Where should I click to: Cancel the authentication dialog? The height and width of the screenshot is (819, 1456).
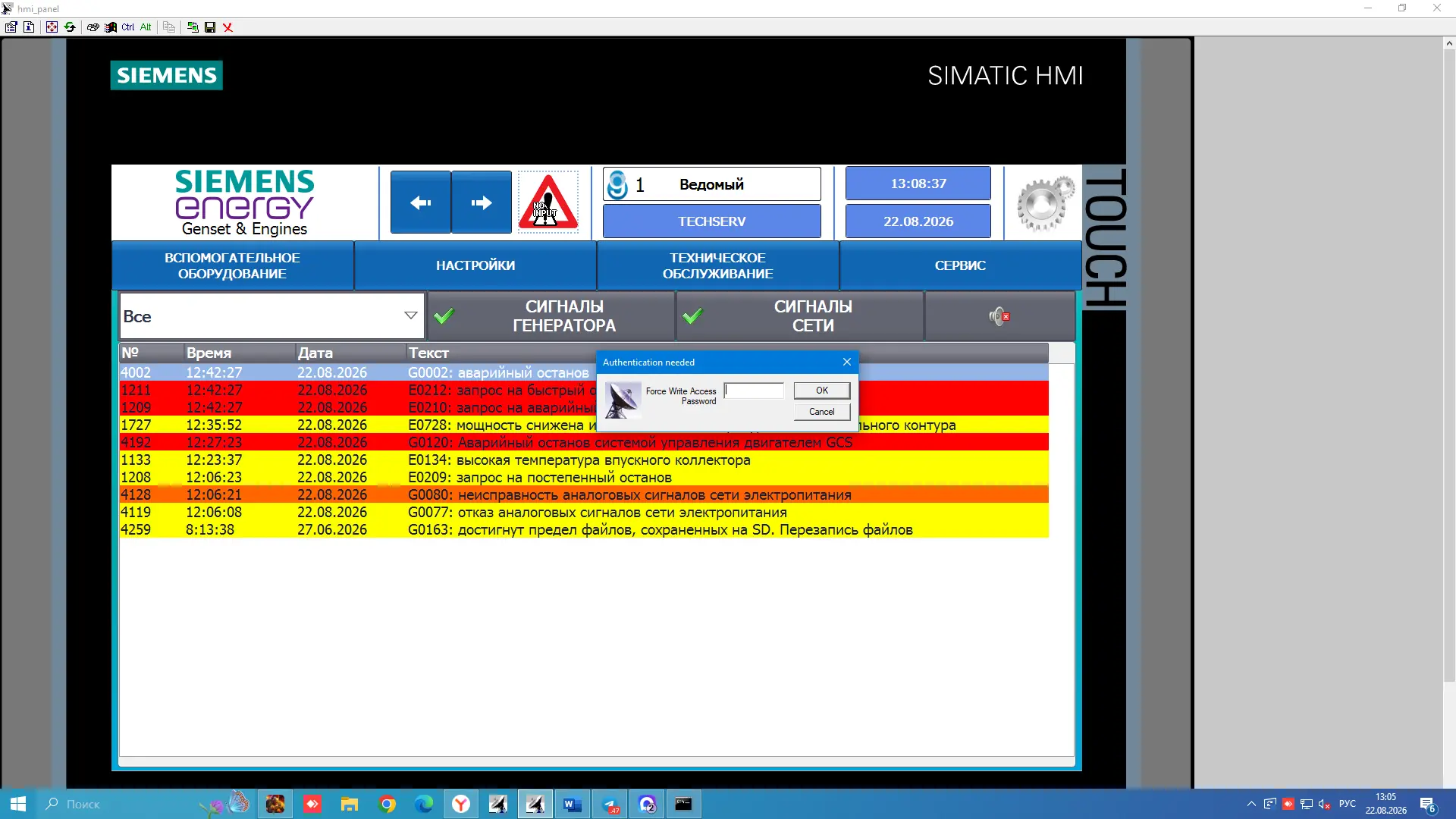822,412
